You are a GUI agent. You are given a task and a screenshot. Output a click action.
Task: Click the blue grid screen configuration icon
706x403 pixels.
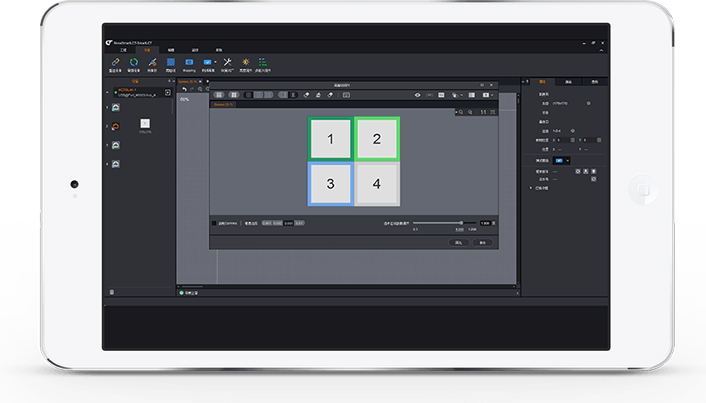click(x=170, y=62)
